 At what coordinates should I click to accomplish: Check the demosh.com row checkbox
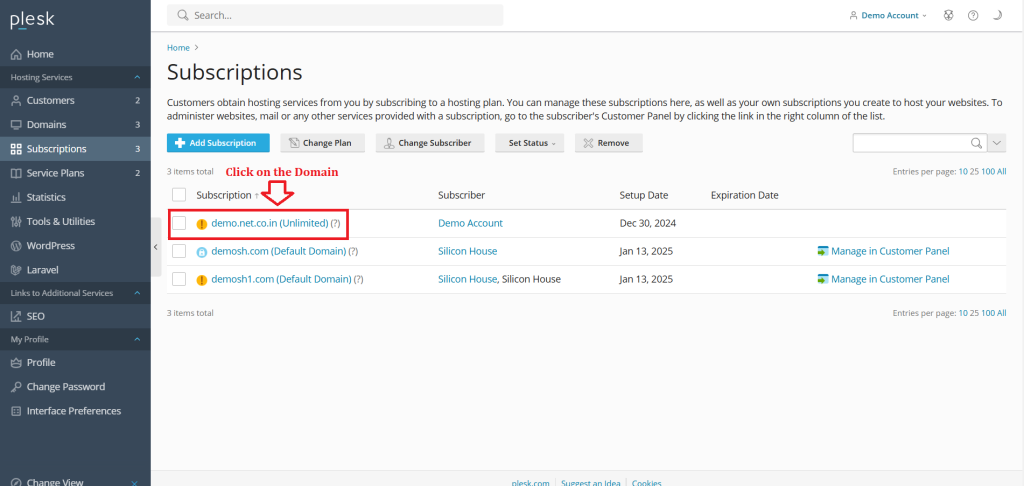(179, 251)
